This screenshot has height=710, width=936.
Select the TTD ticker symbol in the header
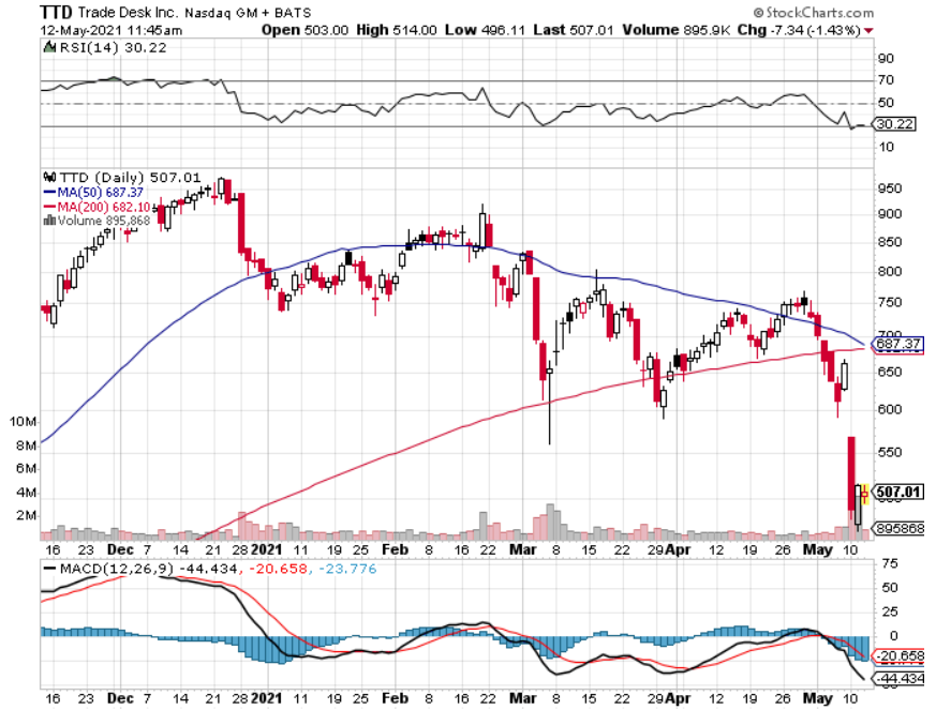click(x=56, y=12)
